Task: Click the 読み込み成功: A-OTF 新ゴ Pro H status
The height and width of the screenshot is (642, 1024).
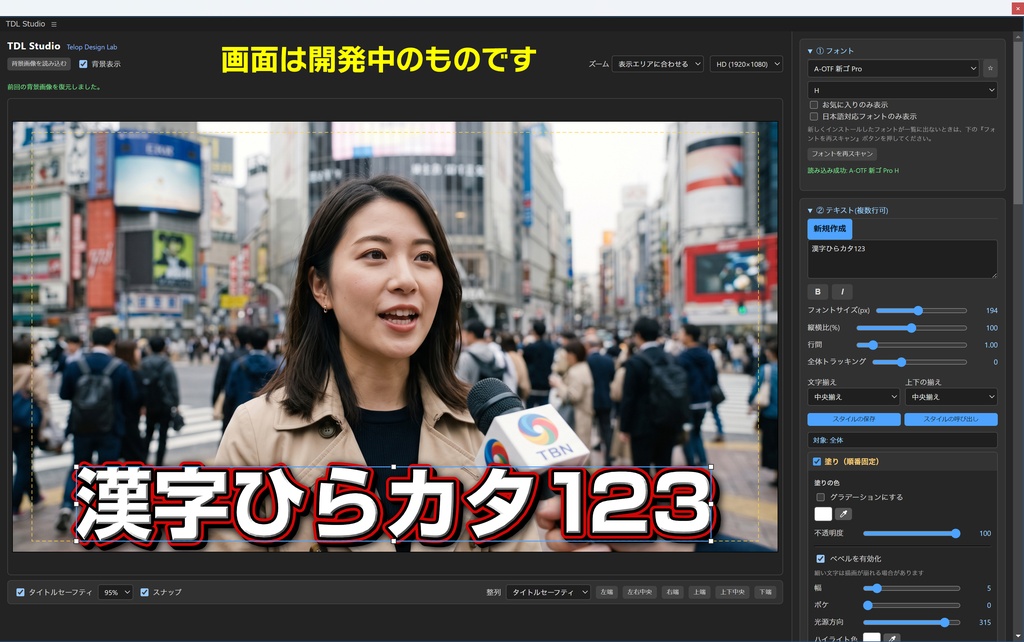Action: [853, 170]
